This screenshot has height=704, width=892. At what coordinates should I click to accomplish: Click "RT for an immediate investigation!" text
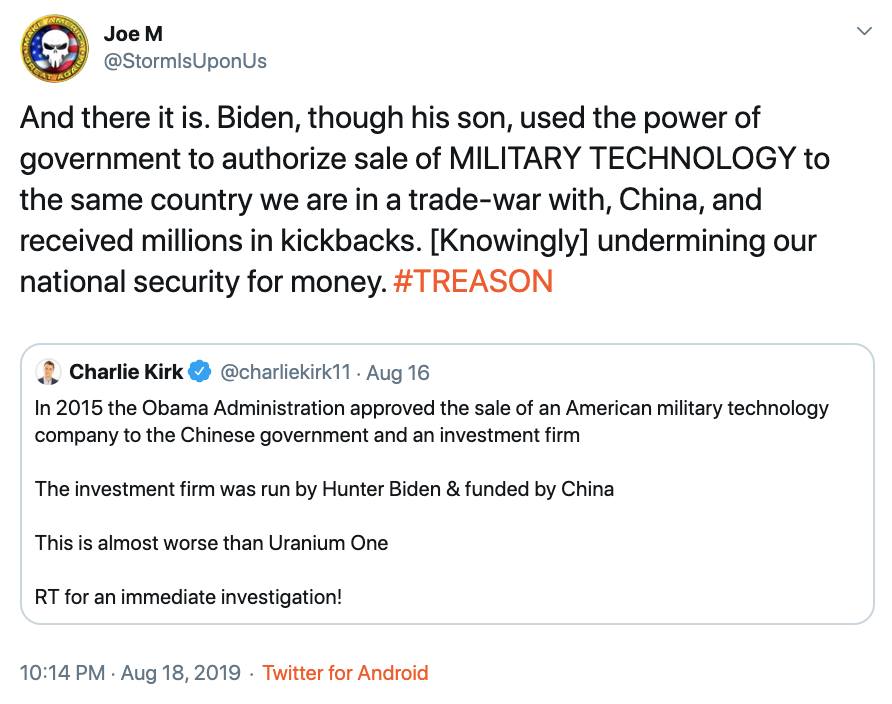(188, 598)
